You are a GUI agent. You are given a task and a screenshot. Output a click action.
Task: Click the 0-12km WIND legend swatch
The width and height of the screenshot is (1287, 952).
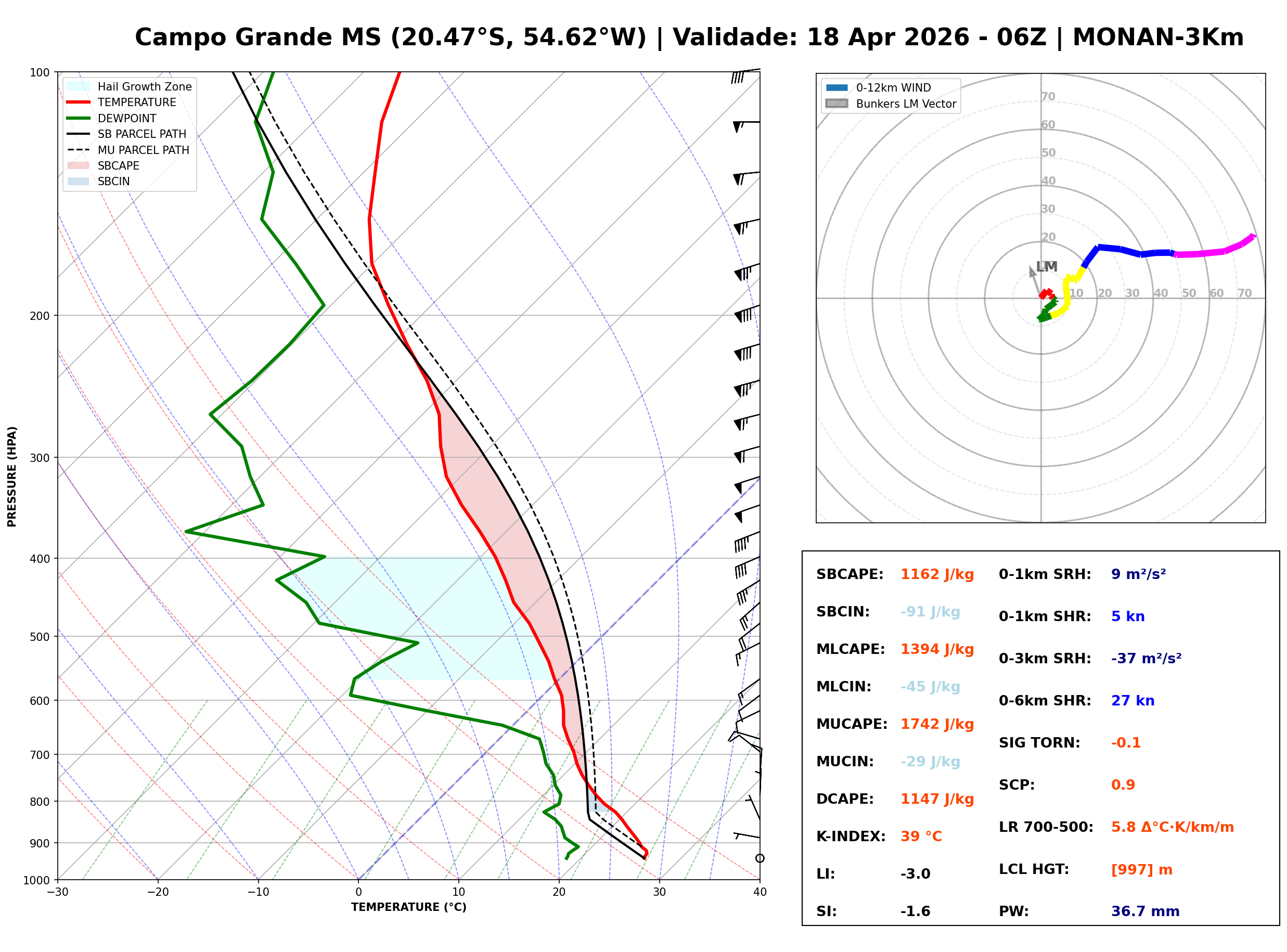[x=836, y=87]
